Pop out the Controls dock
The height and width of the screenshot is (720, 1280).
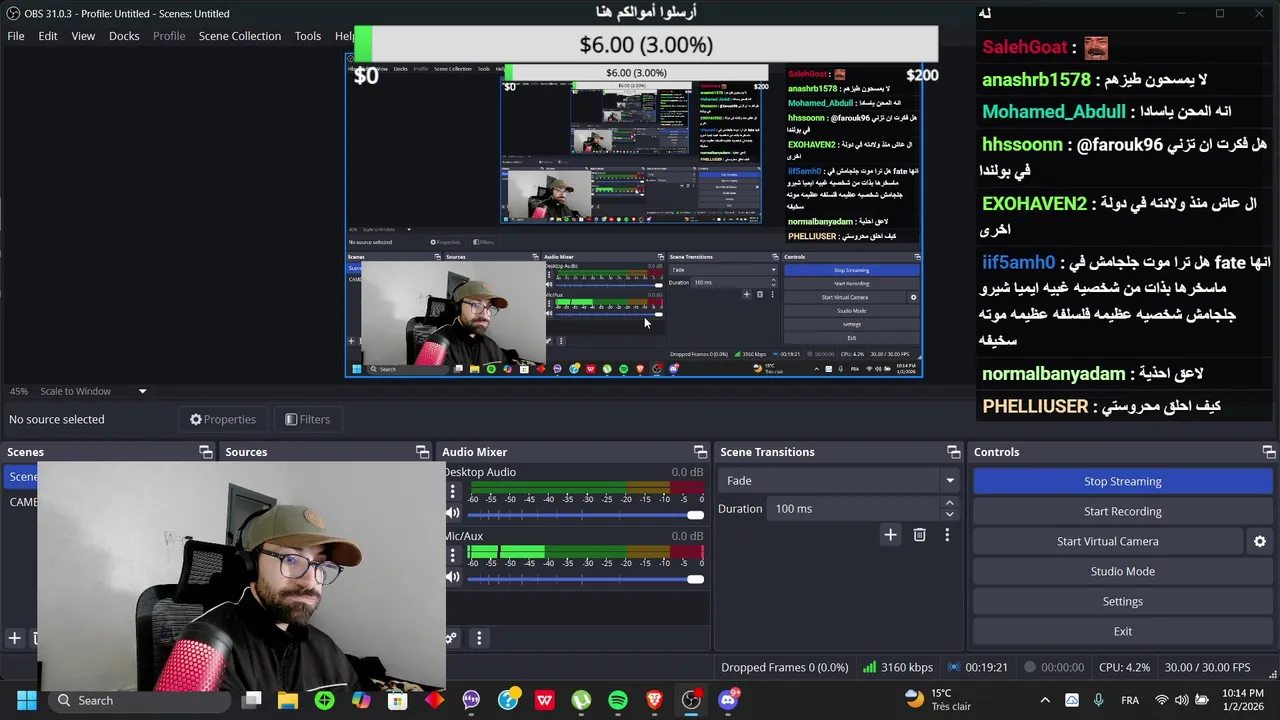pos(1268,452)
